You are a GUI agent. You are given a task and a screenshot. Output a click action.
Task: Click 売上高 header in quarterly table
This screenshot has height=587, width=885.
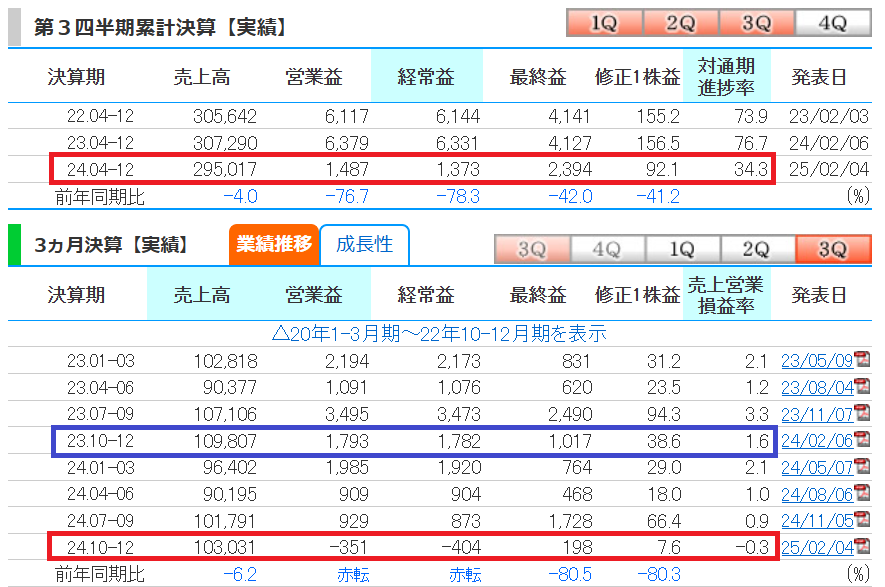[202, 295]
